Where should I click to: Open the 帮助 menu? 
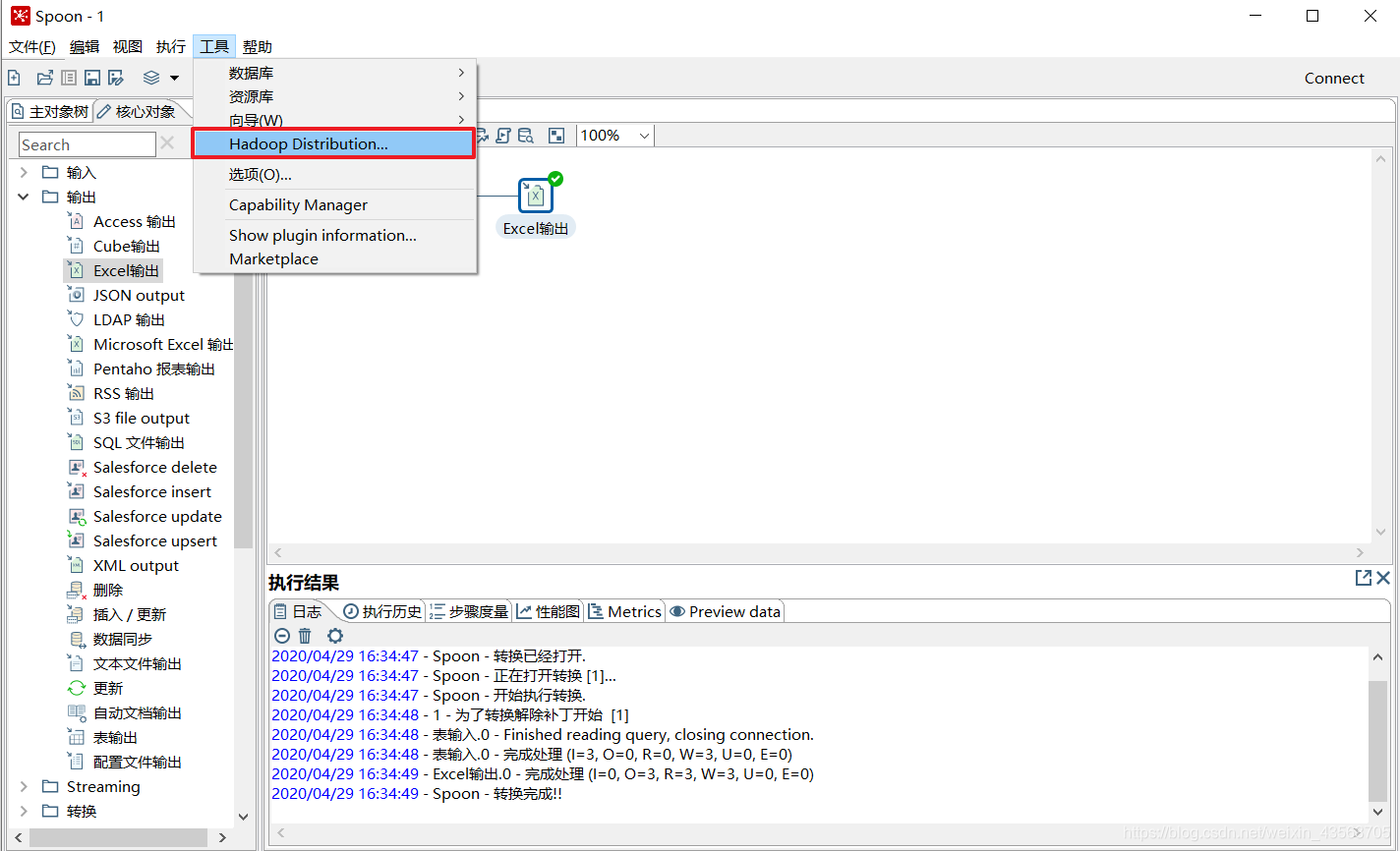(258, 46)
